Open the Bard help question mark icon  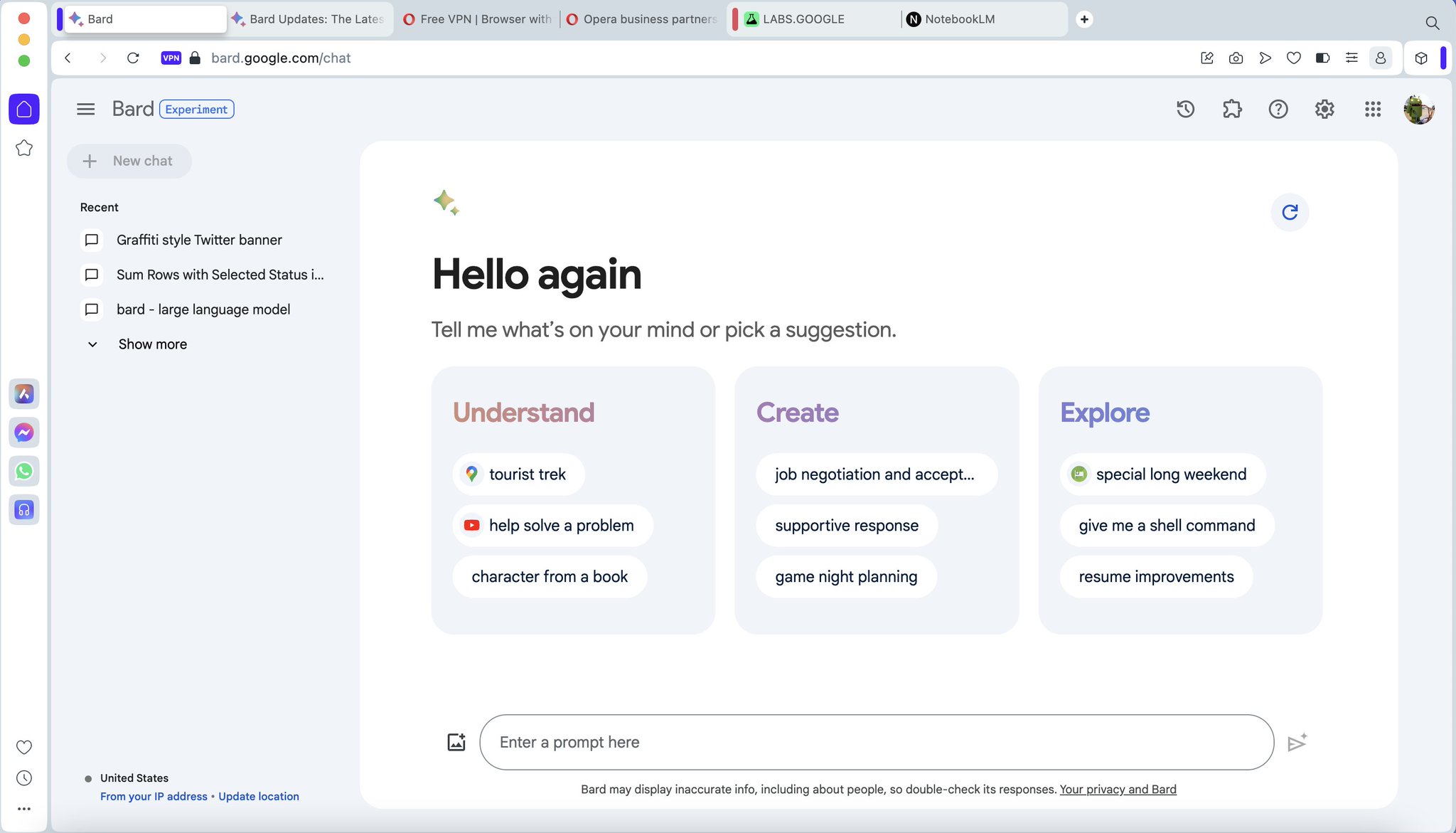tap(1278, 109)
